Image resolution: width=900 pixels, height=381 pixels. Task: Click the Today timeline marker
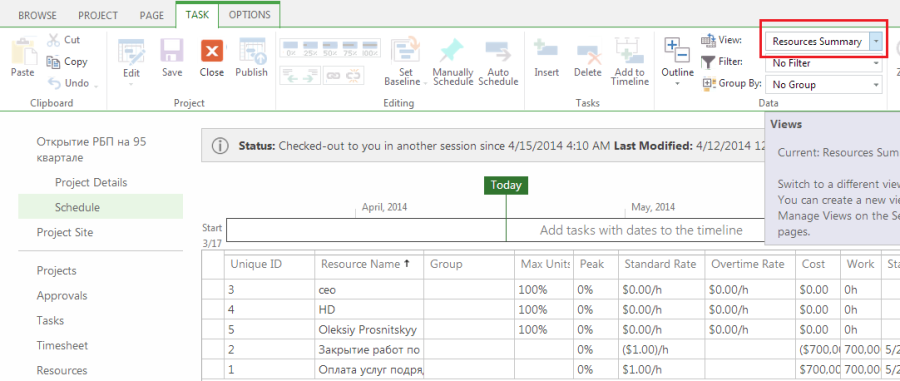pyautogui.click(x=506, y=185)
